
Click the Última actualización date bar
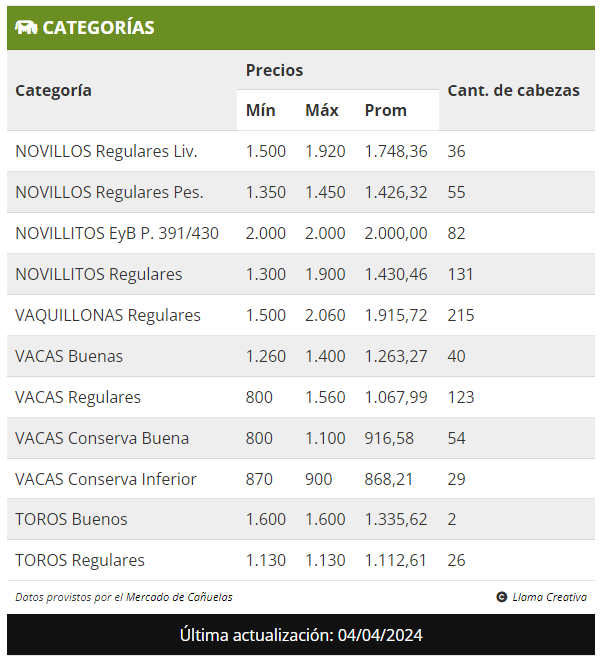[x=301, y=634]
